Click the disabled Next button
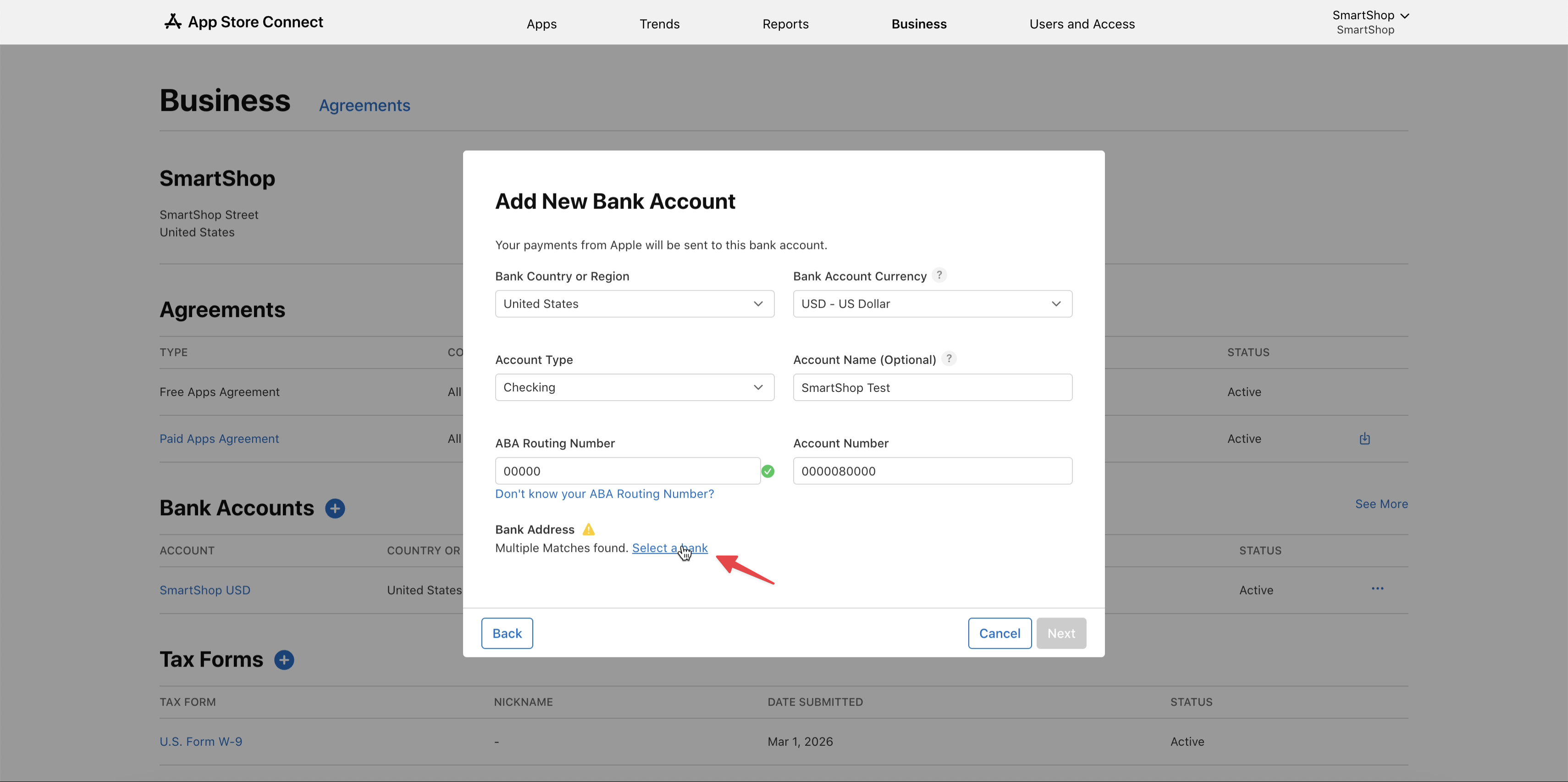Screen dimensions: 1568x782 1061,633
